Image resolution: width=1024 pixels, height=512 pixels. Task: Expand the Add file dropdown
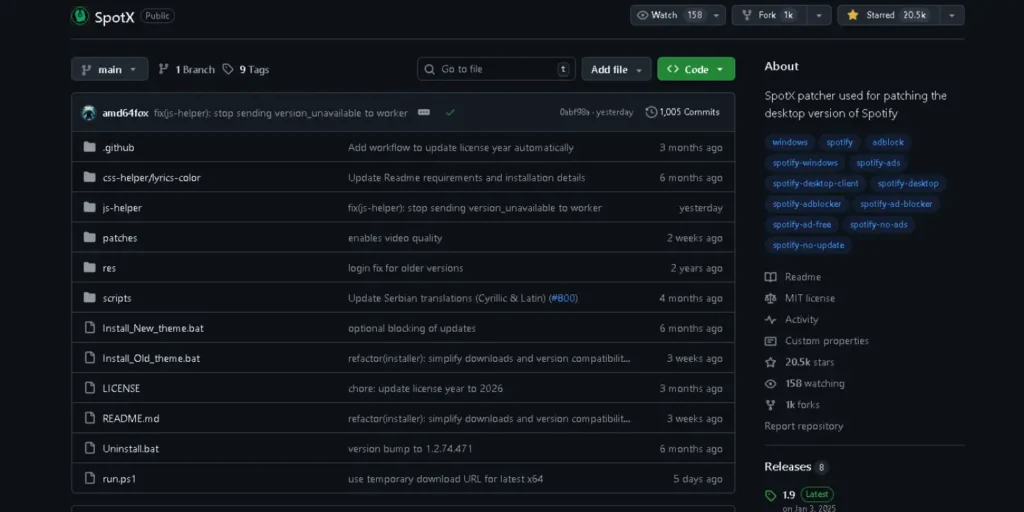click(x=616, y=69)
